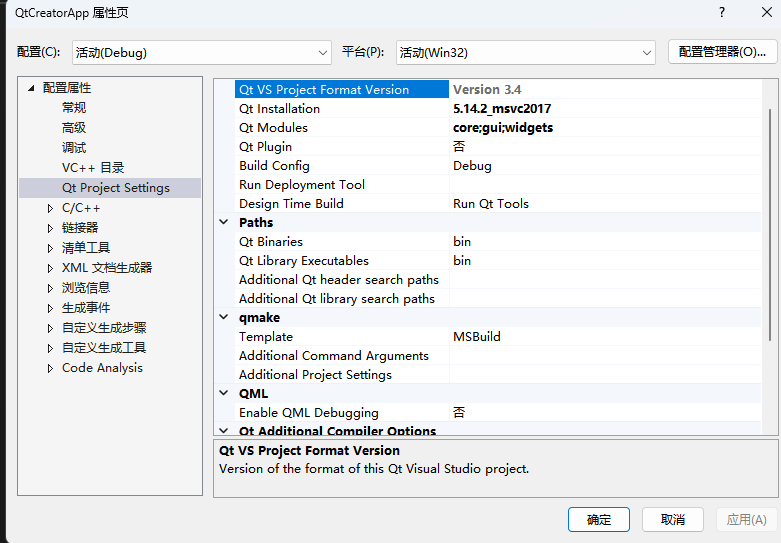Expand the 浏览信息 tree node
The width and height of the screenshot is (781, 543).
tap(50, 288)
